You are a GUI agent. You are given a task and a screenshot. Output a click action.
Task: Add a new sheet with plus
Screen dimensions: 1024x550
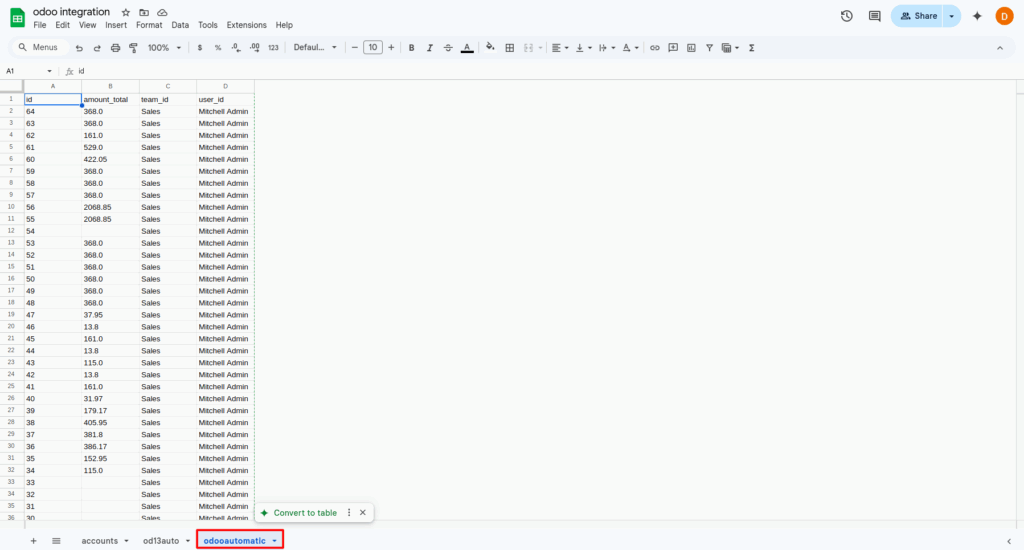click(33, 541)
